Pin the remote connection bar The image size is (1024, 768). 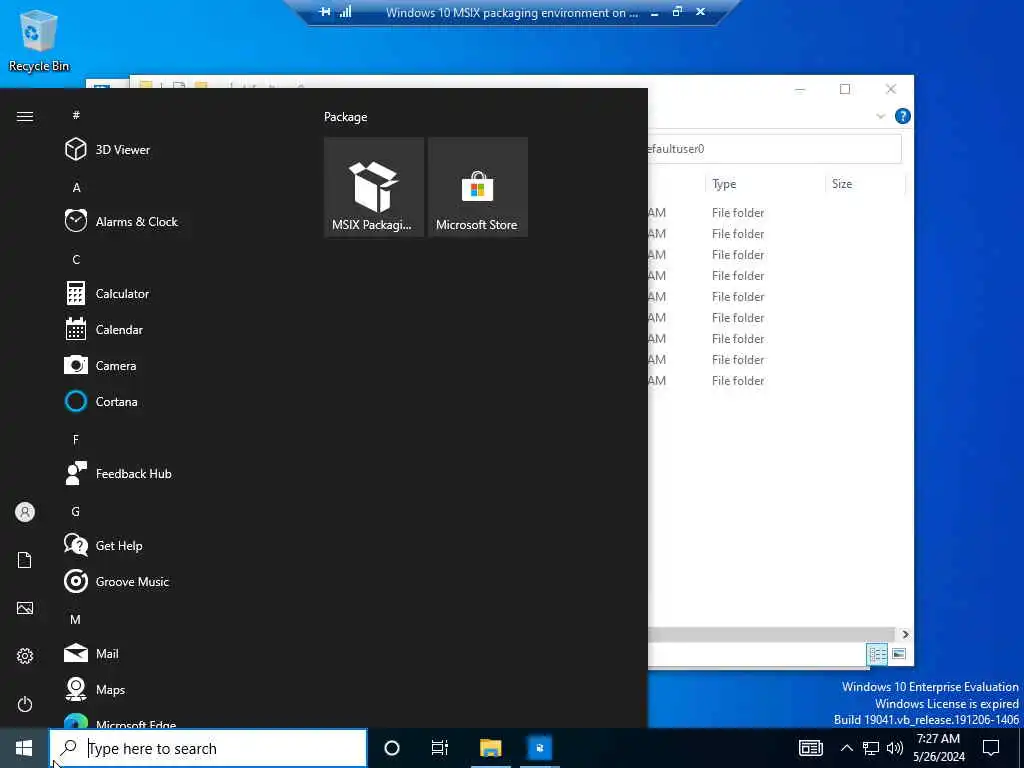(325, 12)
